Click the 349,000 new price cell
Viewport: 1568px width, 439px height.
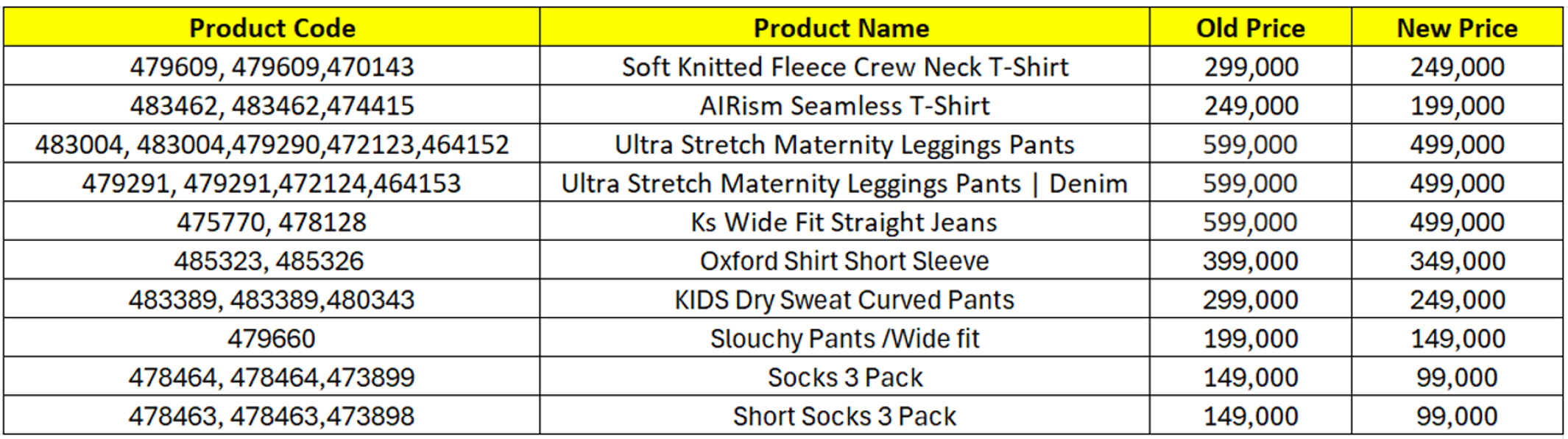point(1457,261)
